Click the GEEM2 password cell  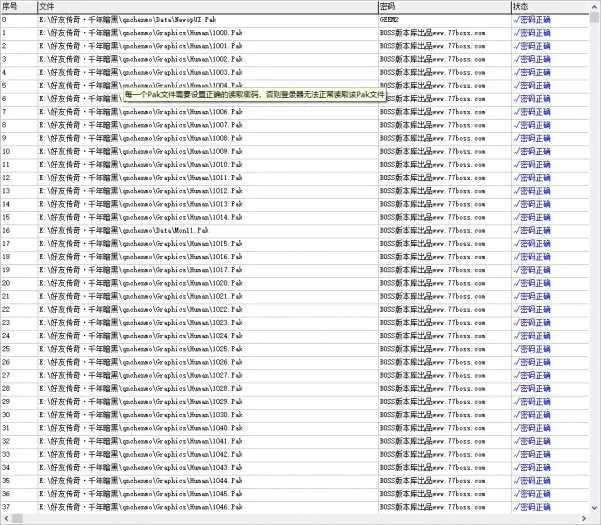point(389,20)
